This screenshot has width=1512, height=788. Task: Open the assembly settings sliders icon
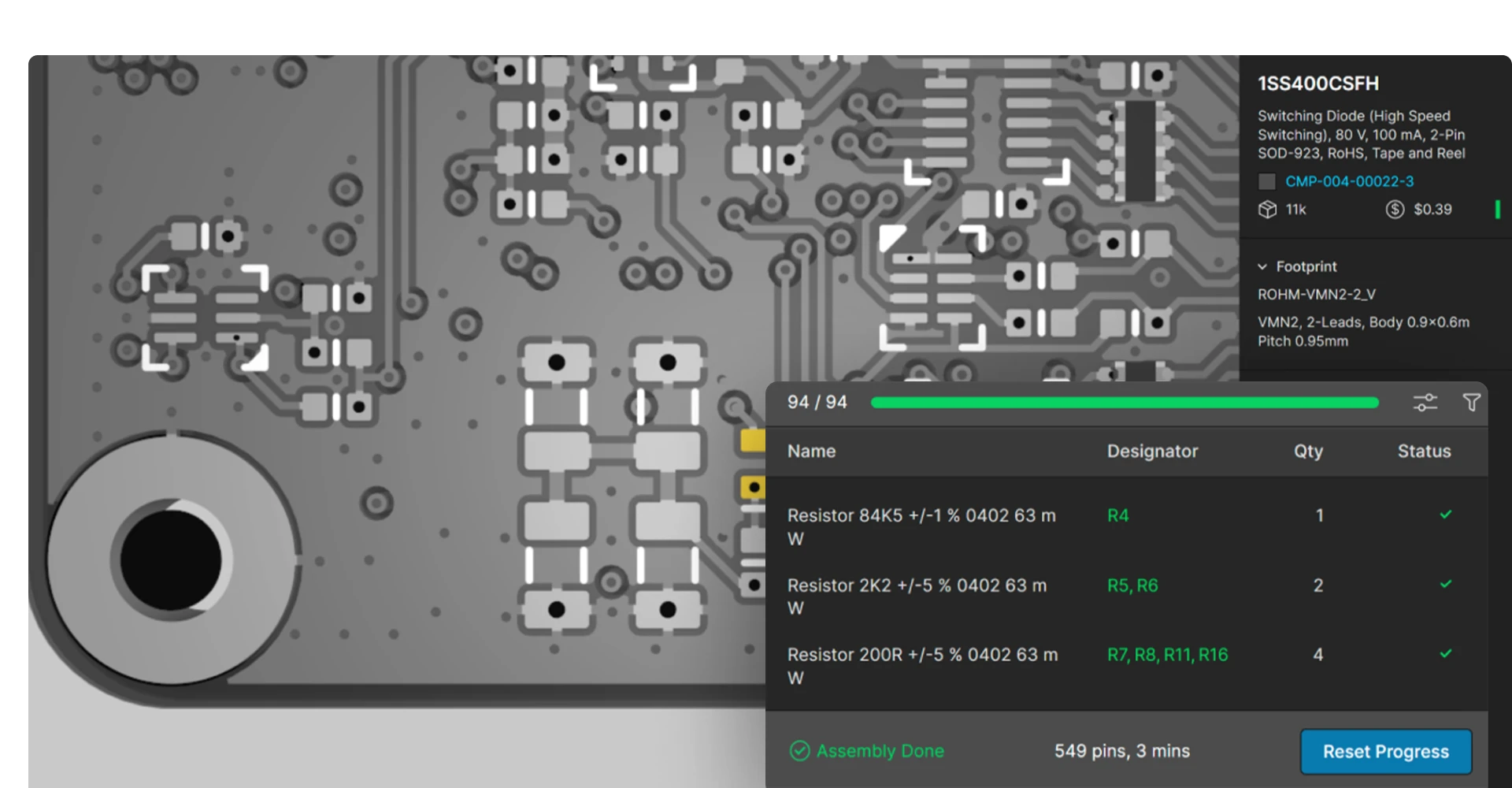(1425, 403)
